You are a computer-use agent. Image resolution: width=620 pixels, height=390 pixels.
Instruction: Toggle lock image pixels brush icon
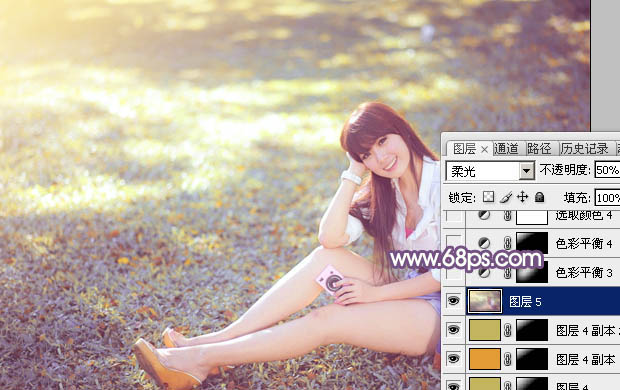tap(506, 197)
